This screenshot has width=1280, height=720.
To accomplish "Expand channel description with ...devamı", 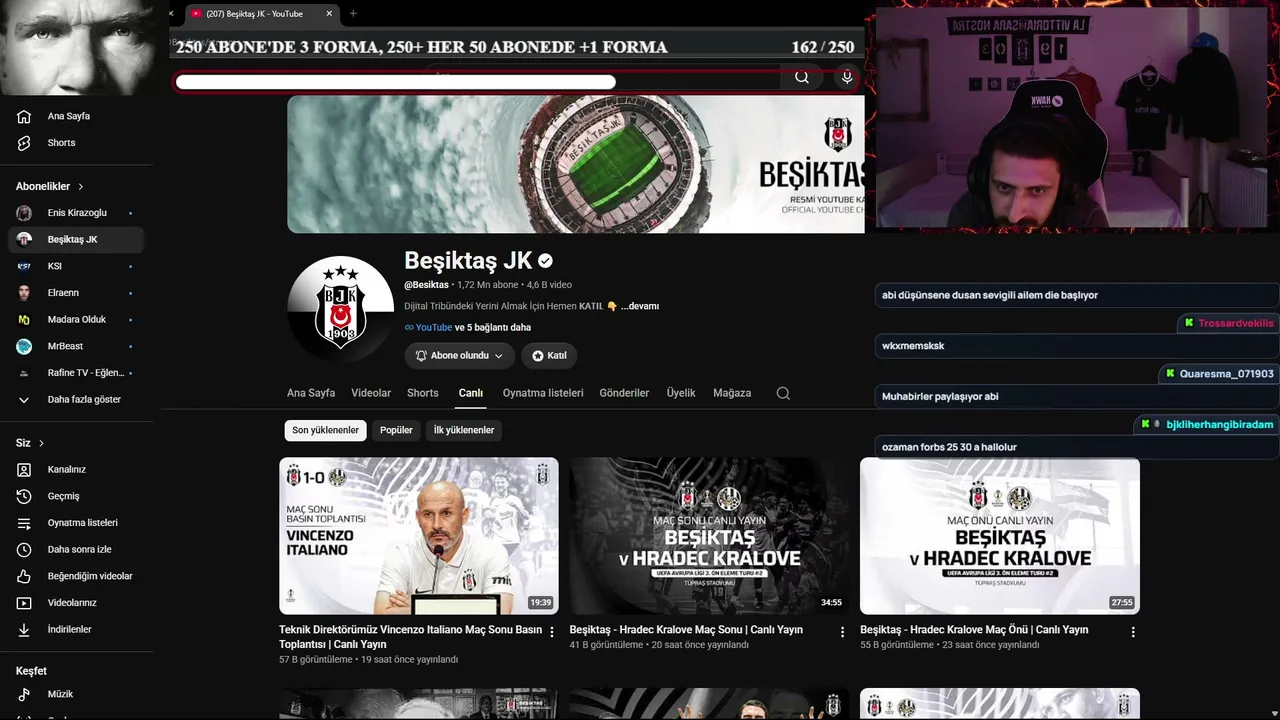I will pos(640,306).
